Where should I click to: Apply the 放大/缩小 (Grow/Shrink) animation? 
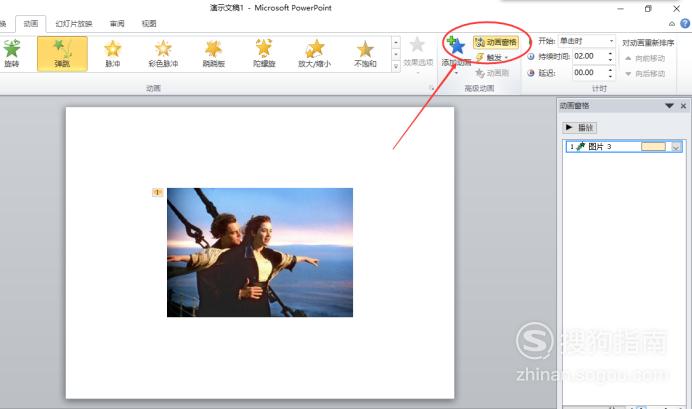[314, 53]
